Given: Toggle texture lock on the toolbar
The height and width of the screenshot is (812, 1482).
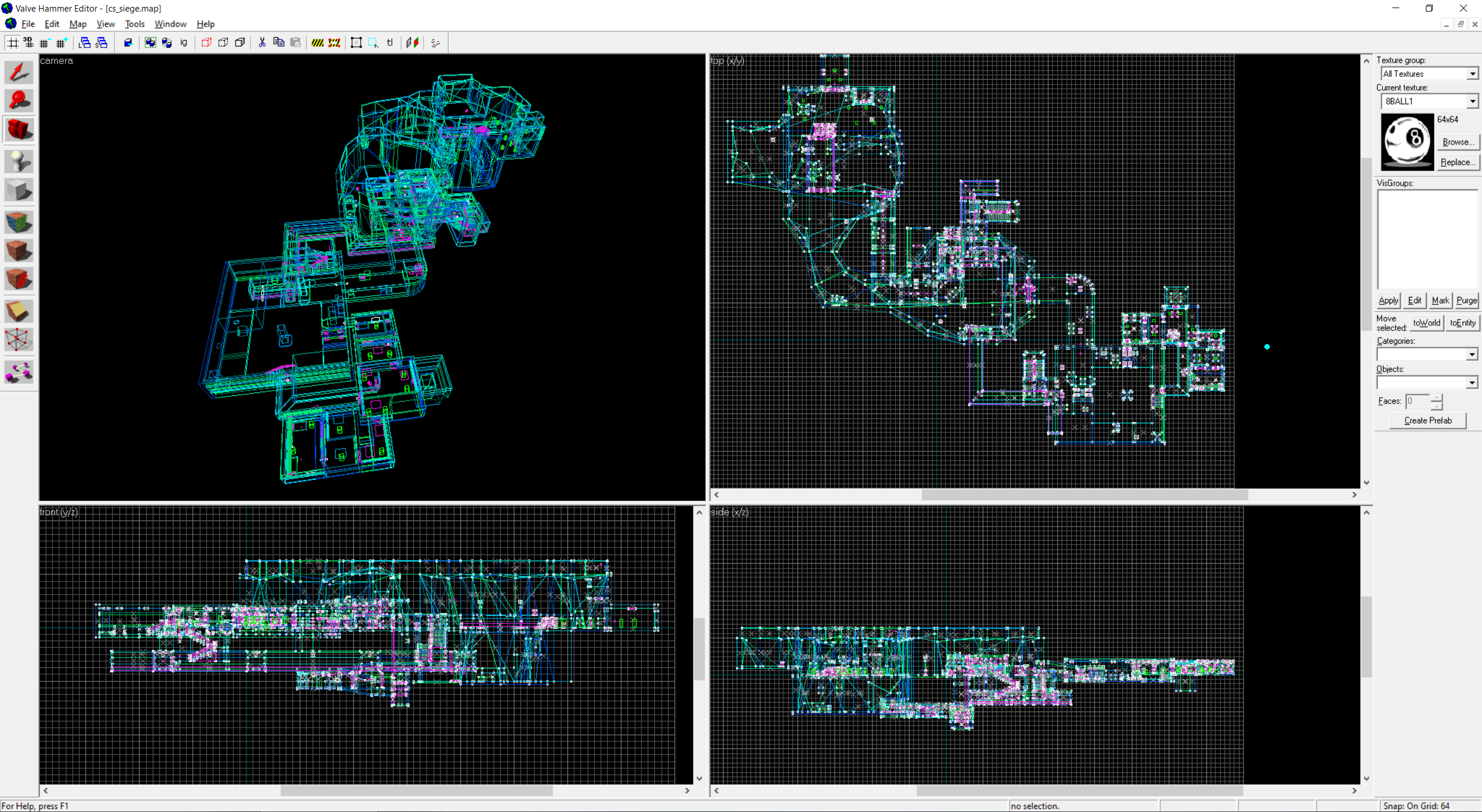Looking at the screenshot, I should [390, 42].
